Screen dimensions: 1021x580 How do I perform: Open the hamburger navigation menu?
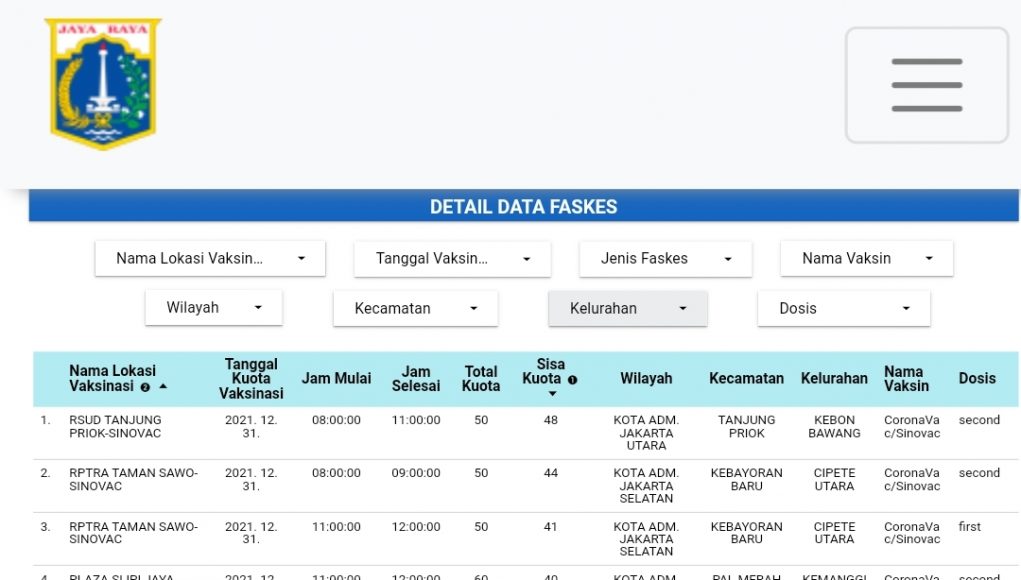tap(926, 85)
